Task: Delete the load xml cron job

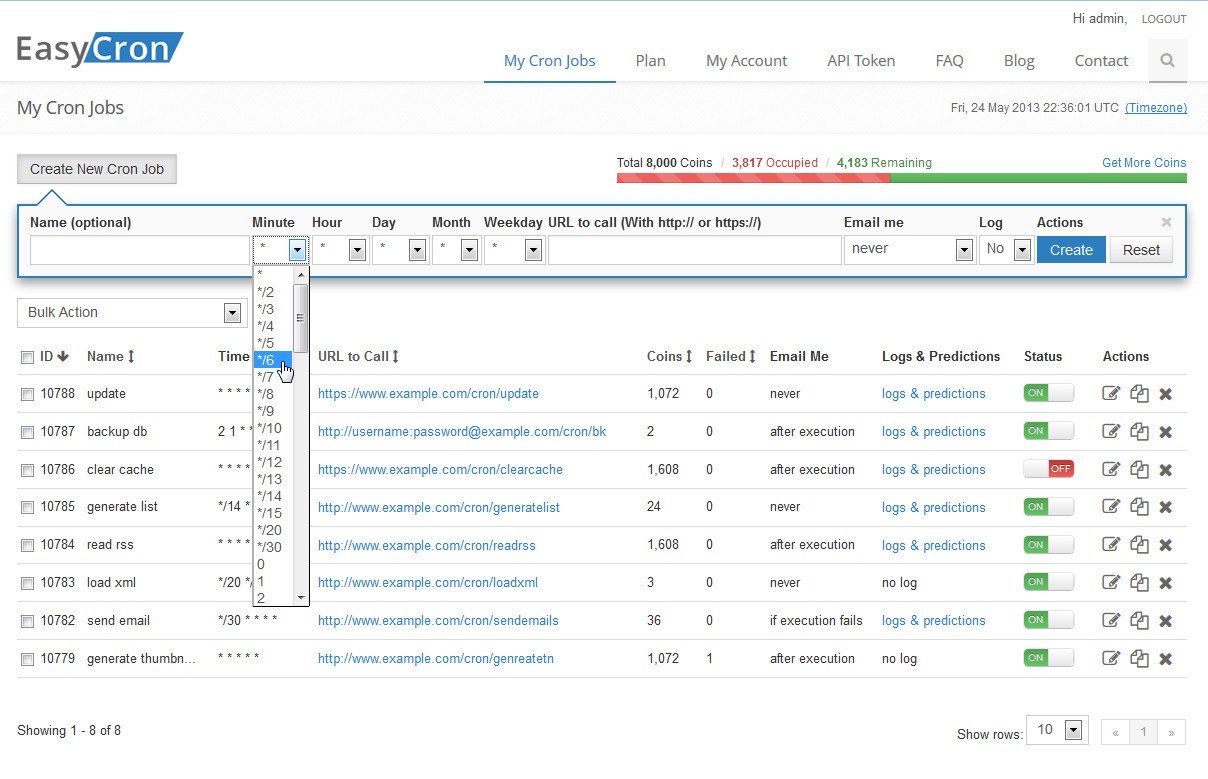Action: (x=1165, y=583)
